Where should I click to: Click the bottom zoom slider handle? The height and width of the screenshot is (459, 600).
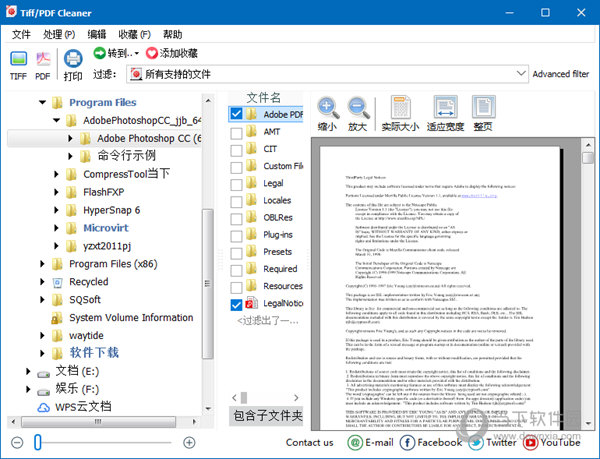click(38, 443)
